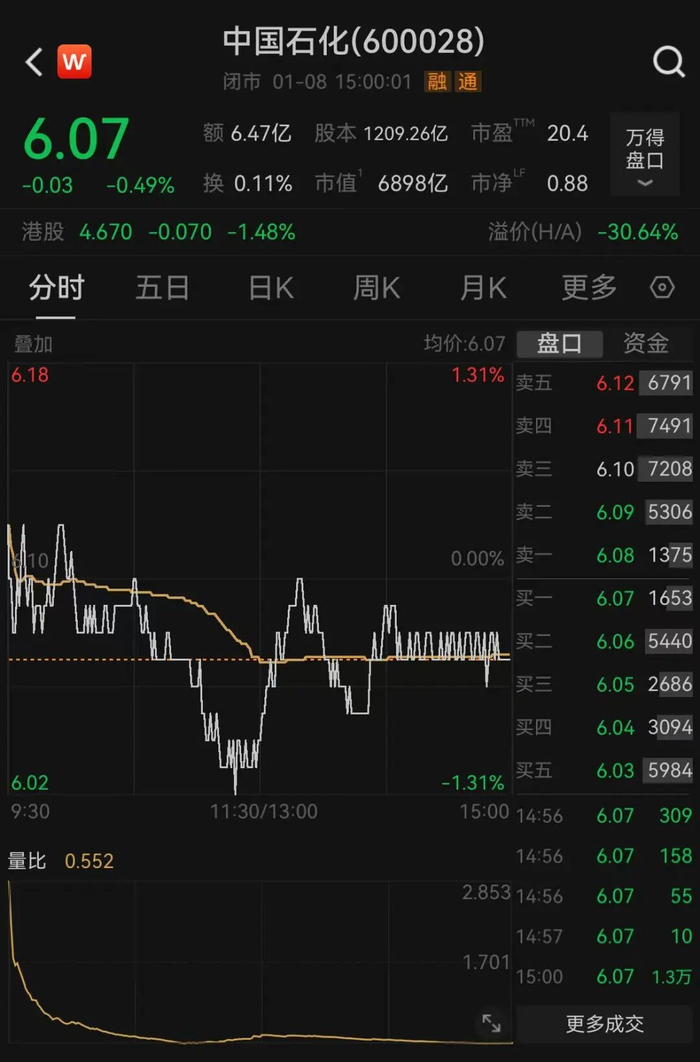Tap the 量比 volume ratio sub-chart

(x=259, y=962)
